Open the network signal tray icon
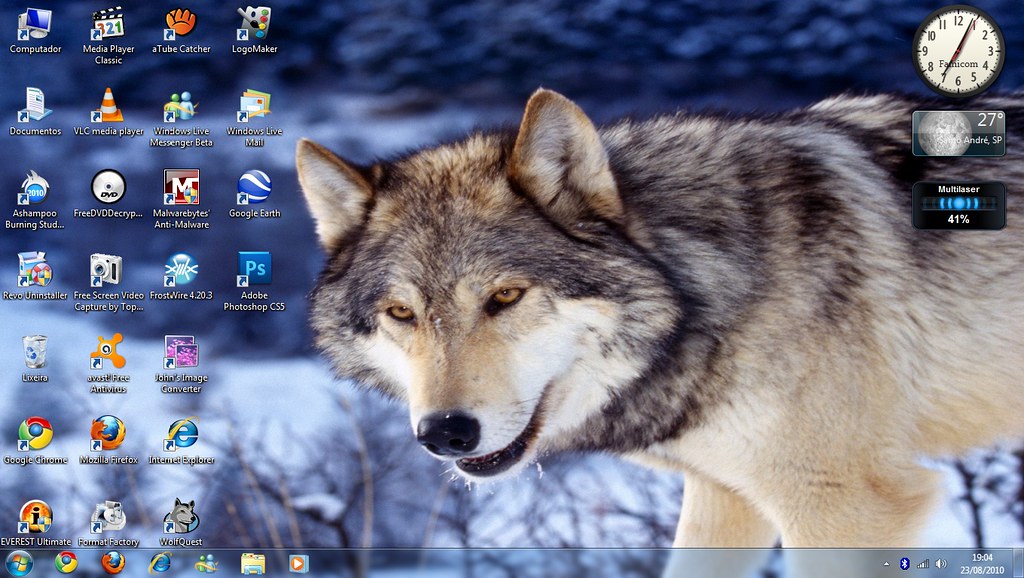 [923, 564]
